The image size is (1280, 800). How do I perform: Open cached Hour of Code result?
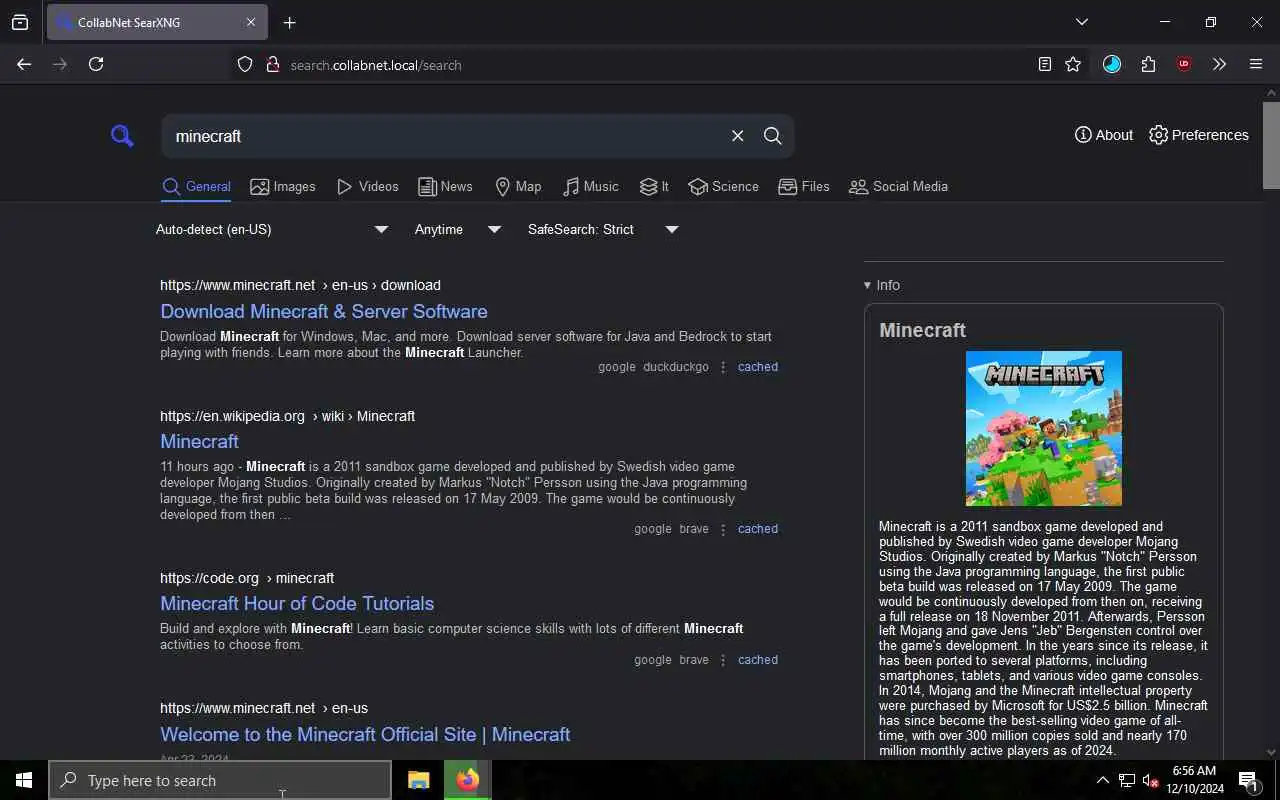coord(758,660)
